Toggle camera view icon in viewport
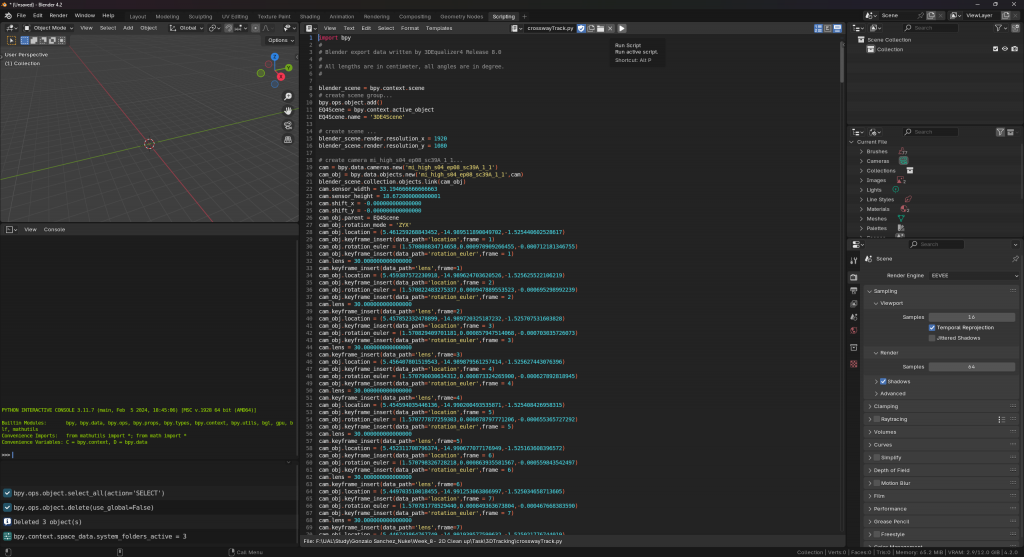 pyautogui.click(x=288, y=125)
